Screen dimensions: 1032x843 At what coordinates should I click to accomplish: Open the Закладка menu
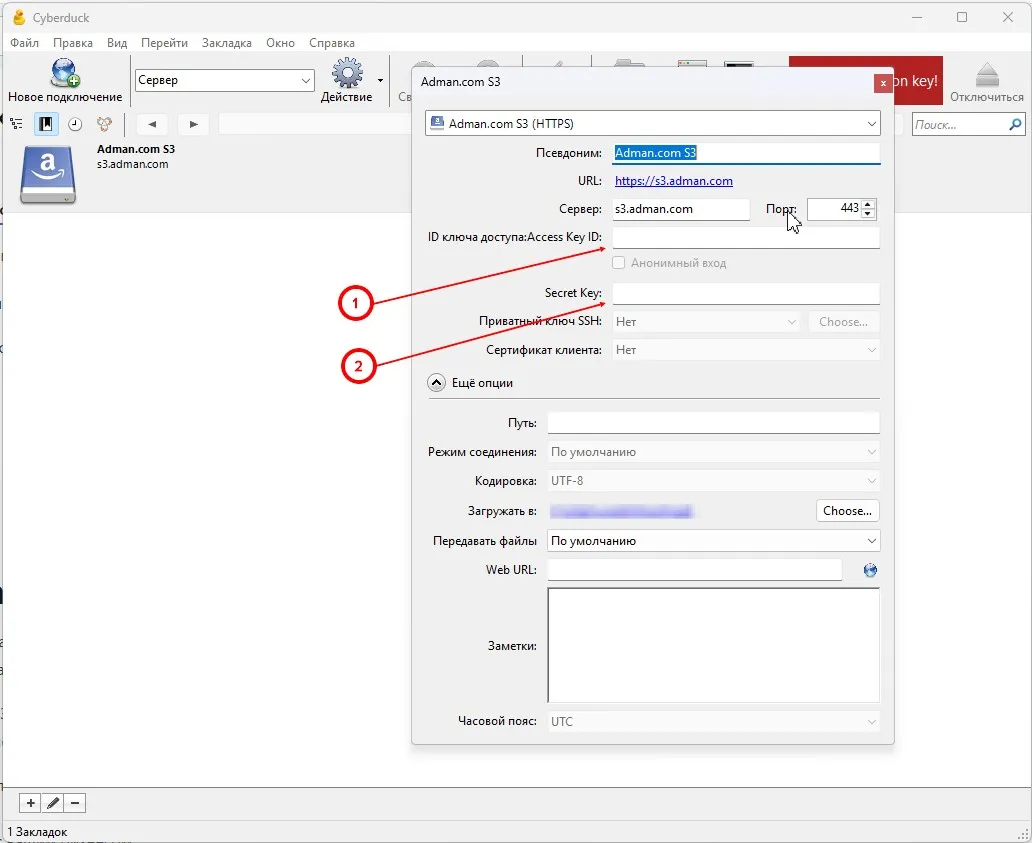tap(226, 43)
